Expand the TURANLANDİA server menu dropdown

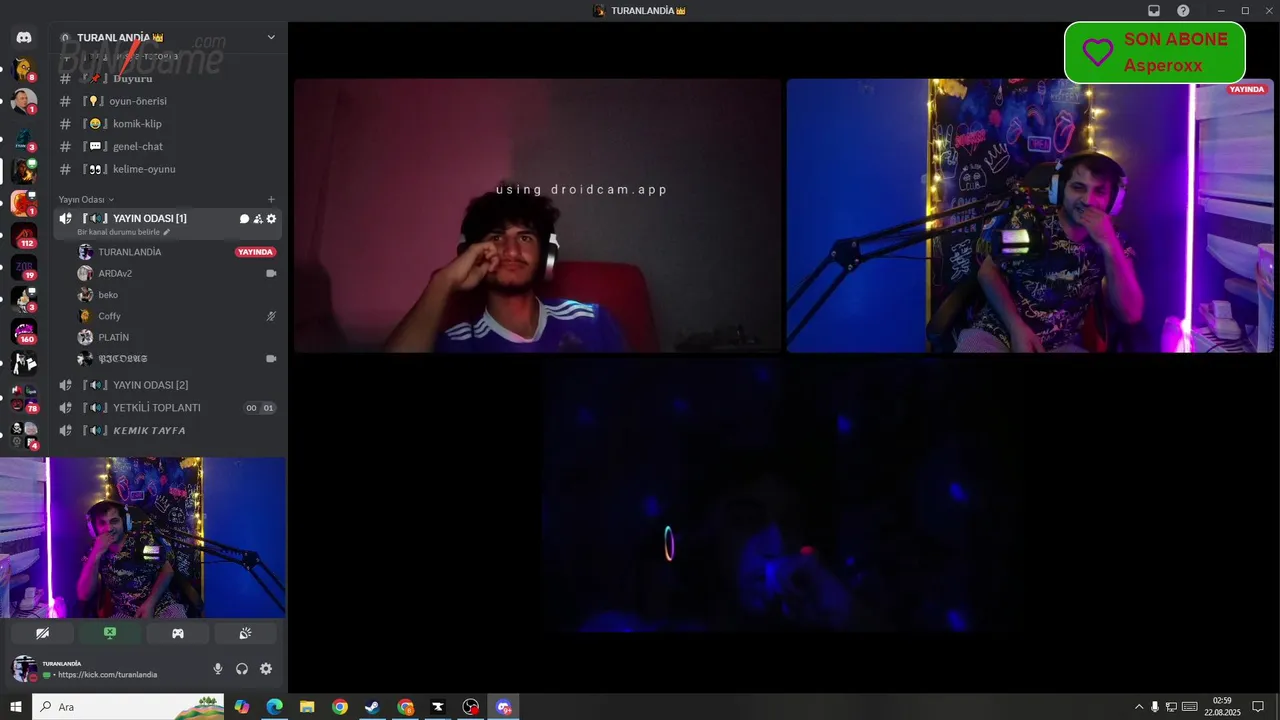(271, 37)
